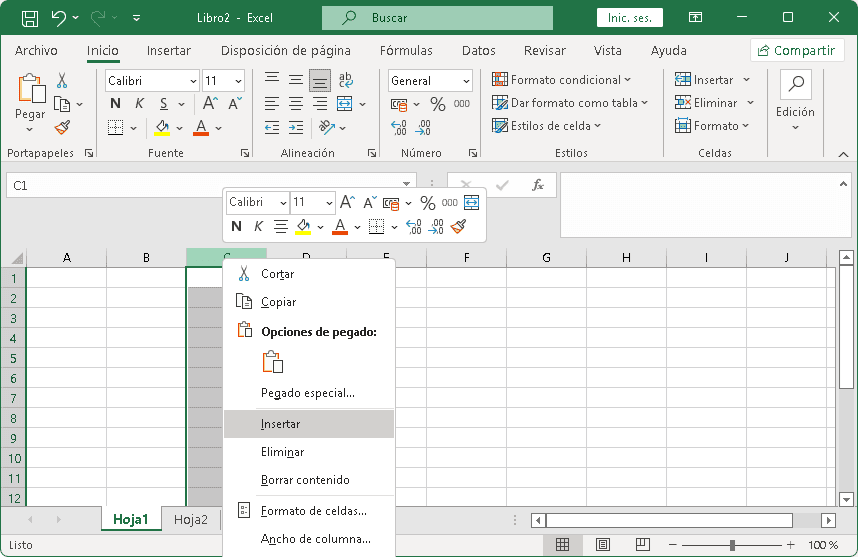Screen dimensions: 858x557
Task: Click thousands separator 000 in ribbon
Action: (462, 104)
